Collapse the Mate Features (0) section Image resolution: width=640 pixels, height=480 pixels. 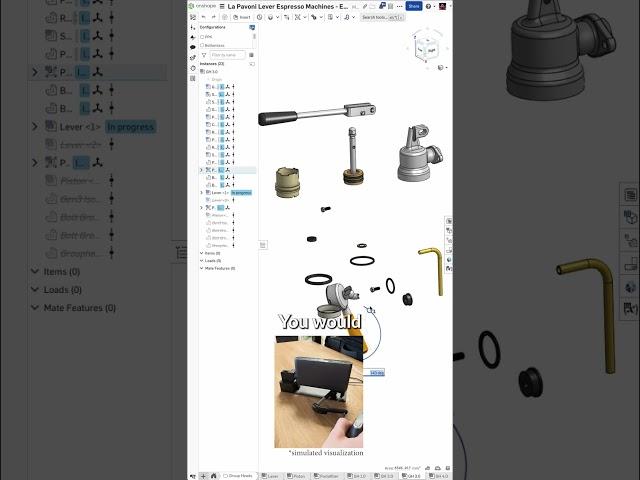[201, 268]
